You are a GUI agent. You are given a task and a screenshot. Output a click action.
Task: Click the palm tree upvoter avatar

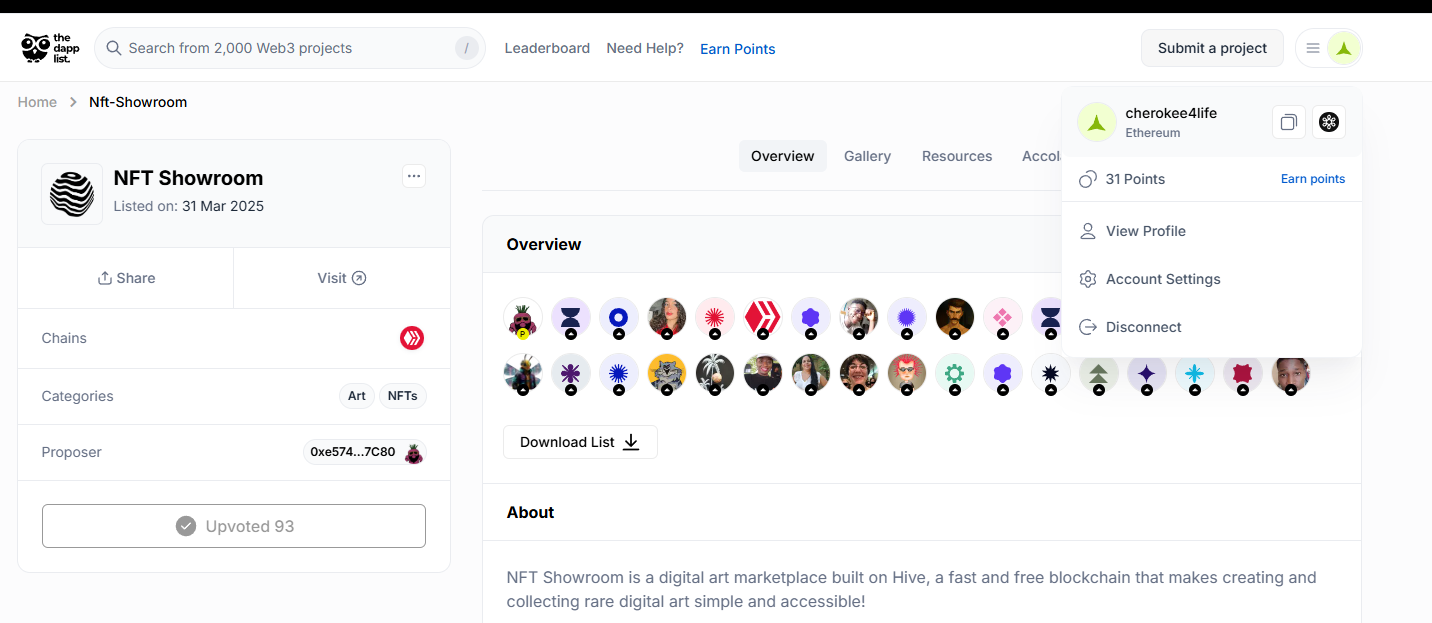click(x=714, y=374)
